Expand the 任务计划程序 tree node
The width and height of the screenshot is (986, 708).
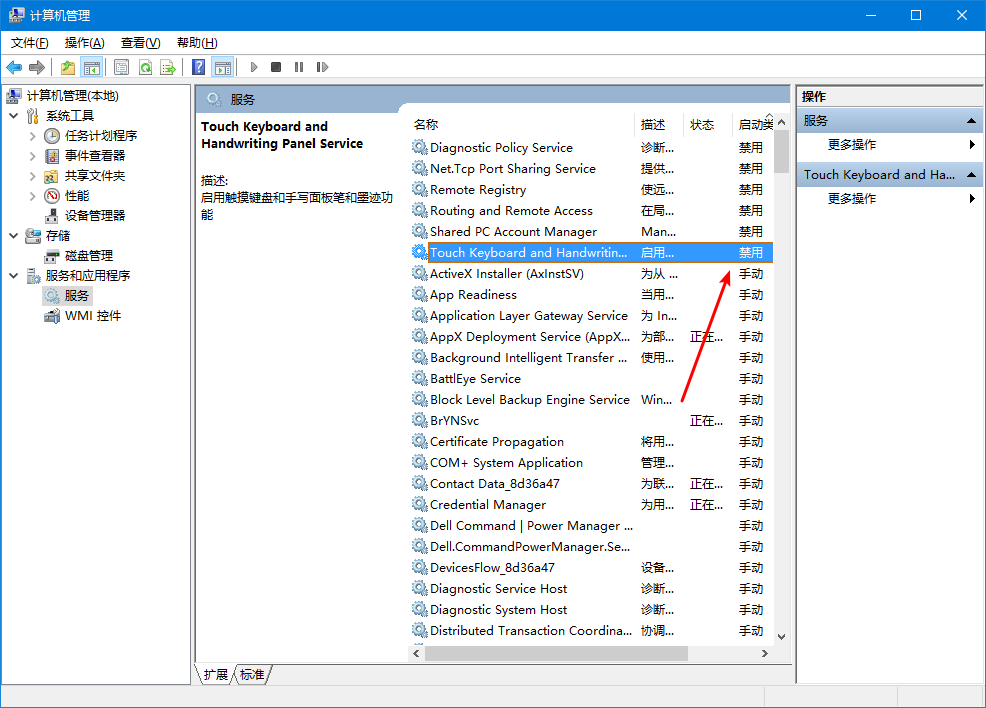(33, 136)
